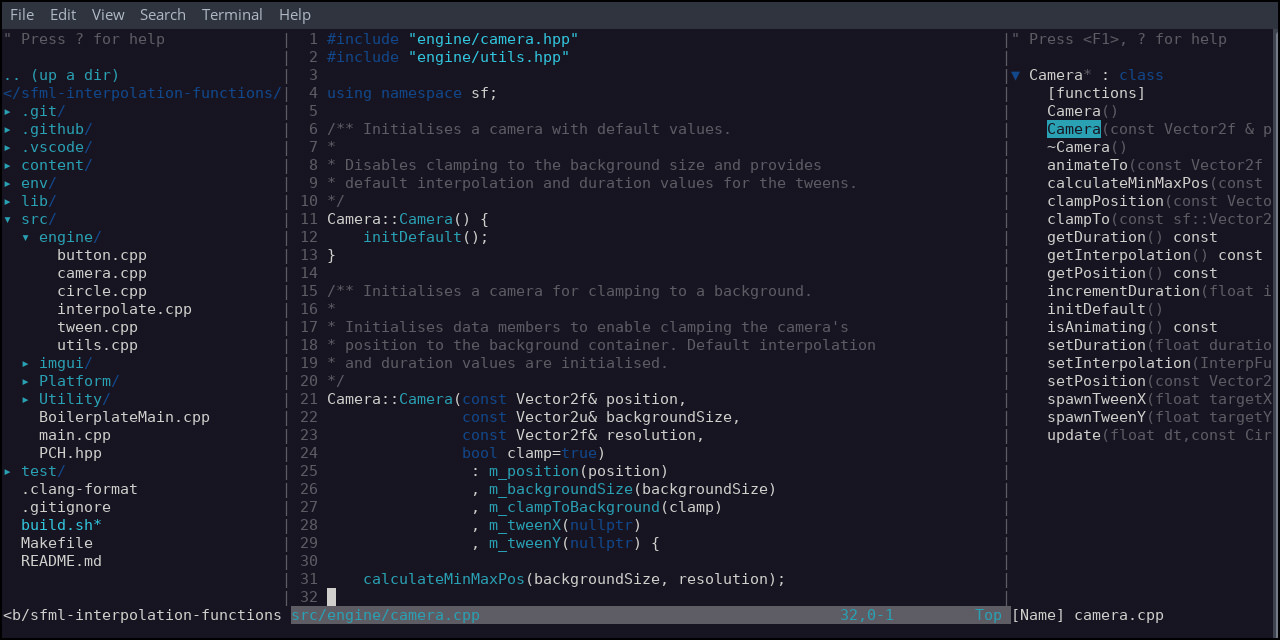Go up a dir in file tree
The height and width of the screenshot is (640, 1280).
tap(61, 75)
